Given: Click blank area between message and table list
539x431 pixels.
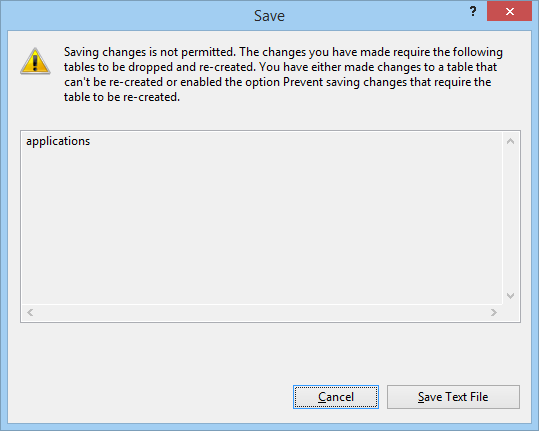Looking at the screenshot, I should click(x=269, y=118).
